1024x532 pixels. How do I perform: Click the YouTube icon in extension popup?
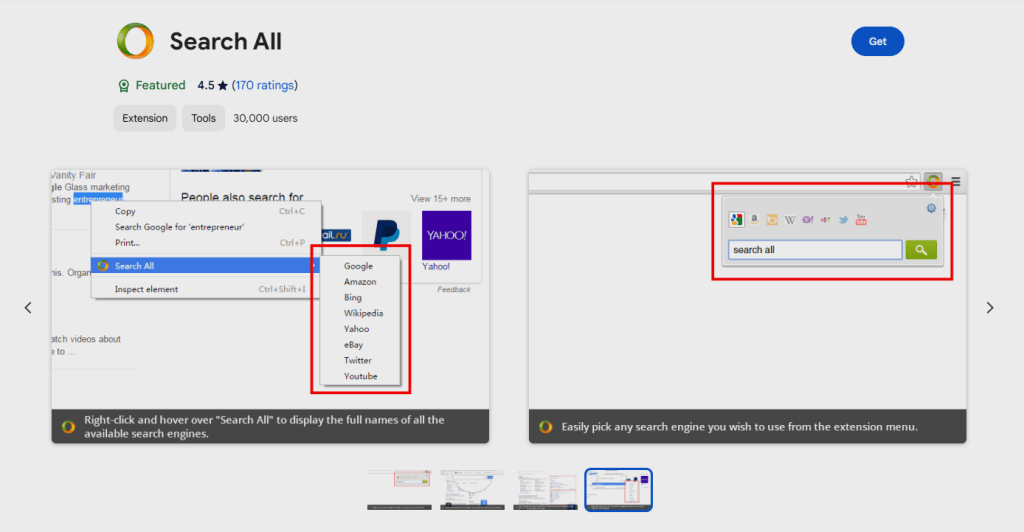pyautogui.click(x=861, y=220)
